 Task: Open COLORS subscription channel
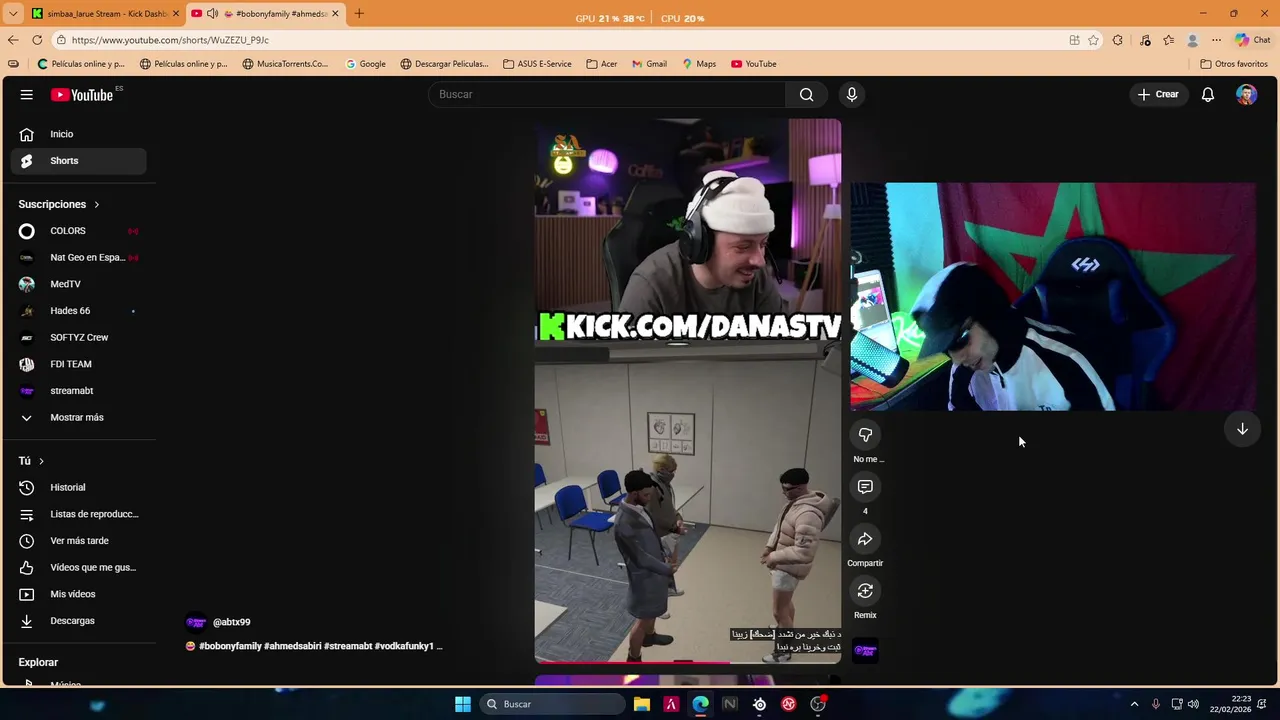tap(78, 231)
